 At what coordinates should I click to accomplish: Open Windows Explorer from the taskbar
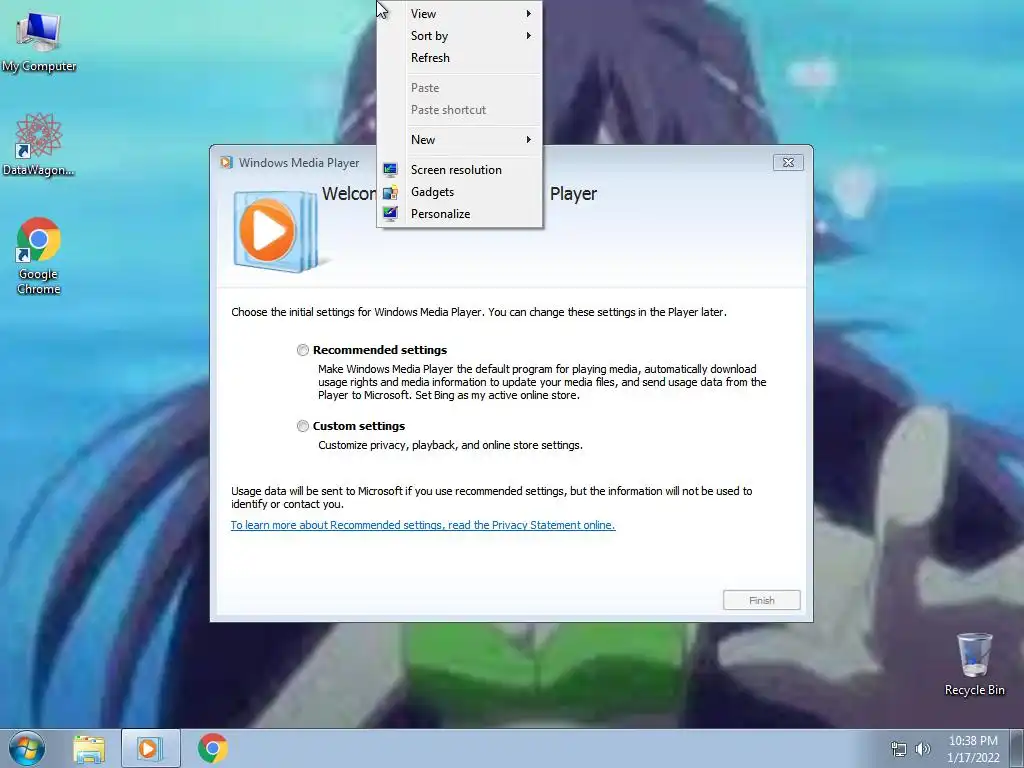(89, 749)
